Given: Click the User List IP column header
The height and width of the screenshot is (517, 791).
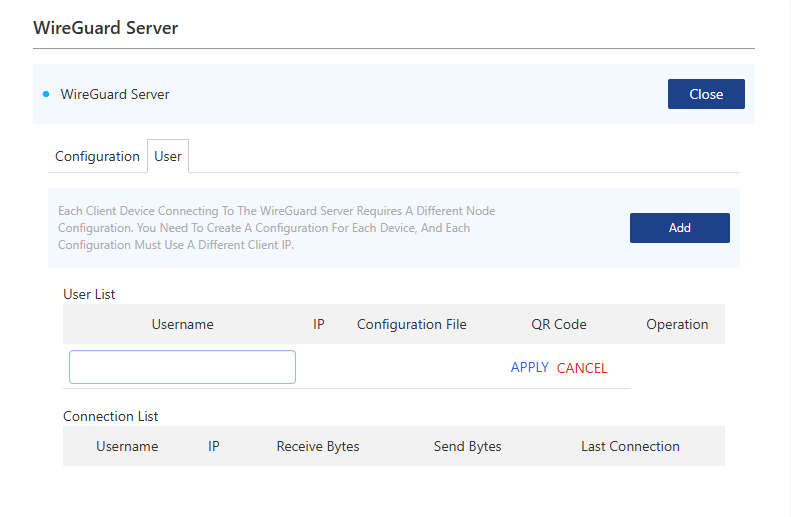Looking at the screenshot, I should pyautogui.click(x=318, y=324).
